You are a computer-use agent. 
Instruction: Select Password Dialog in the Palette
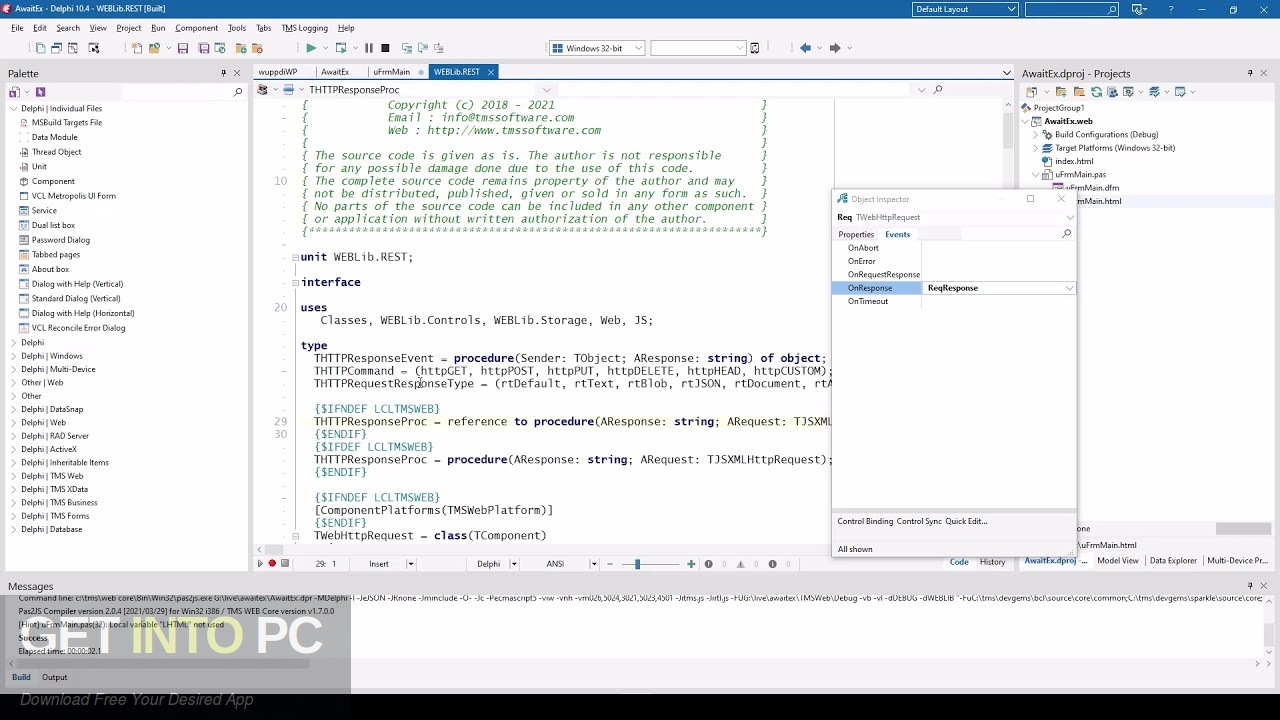60,240
